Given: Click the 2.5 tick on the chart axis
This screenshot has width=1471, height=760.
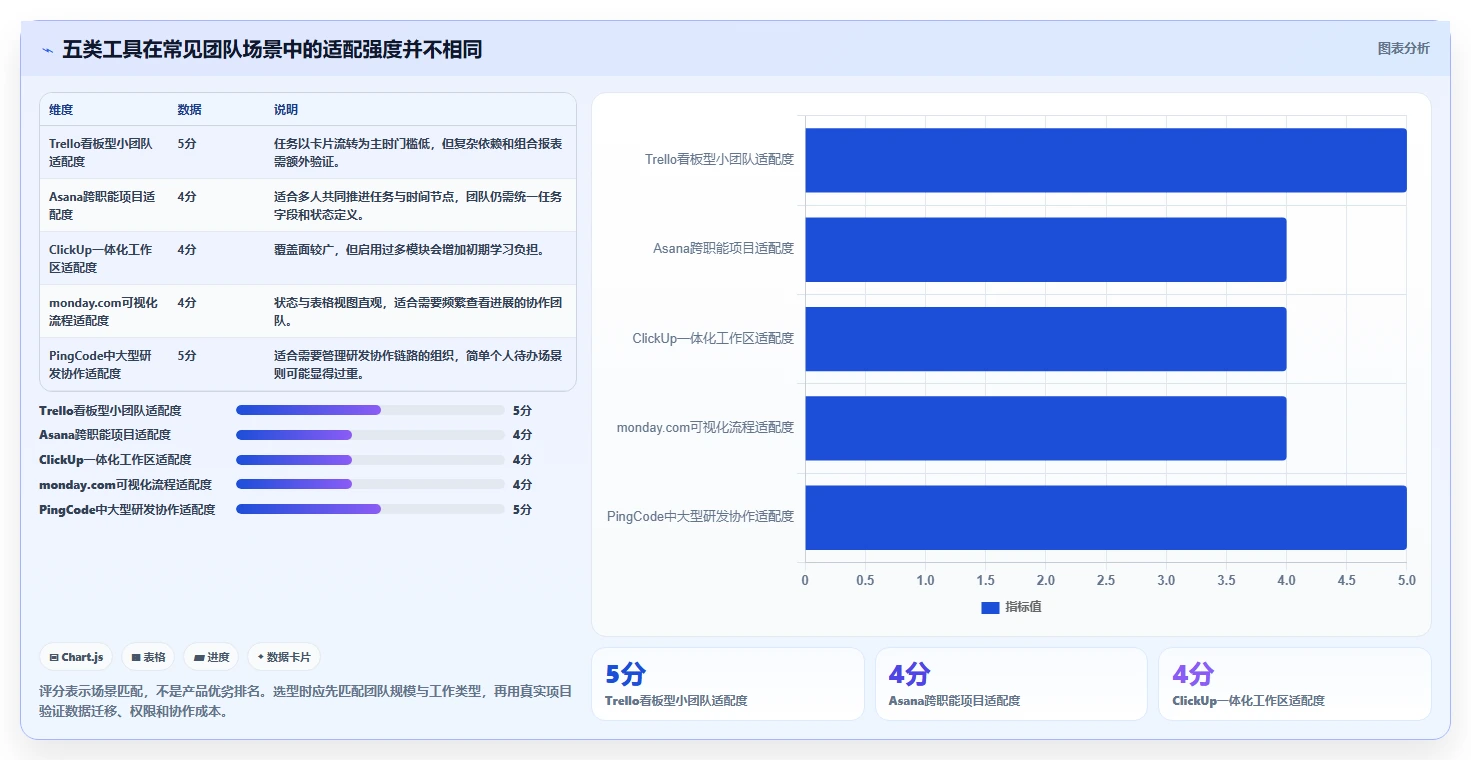Looking at the screenshot, I should click(x=1106, y=581).
